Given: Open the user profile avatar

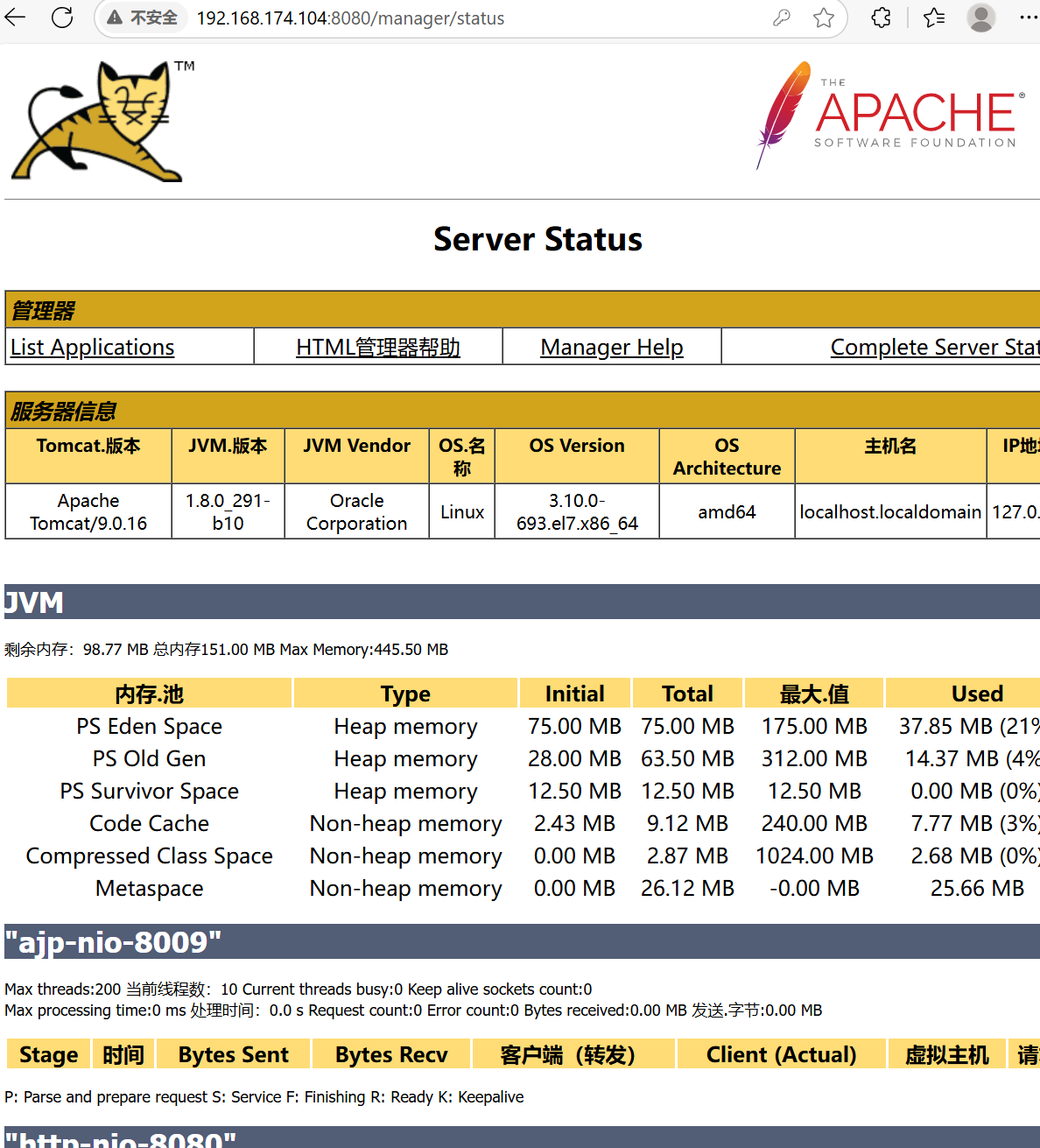Looking at the screenshot, I should click(x=981, y=18).
